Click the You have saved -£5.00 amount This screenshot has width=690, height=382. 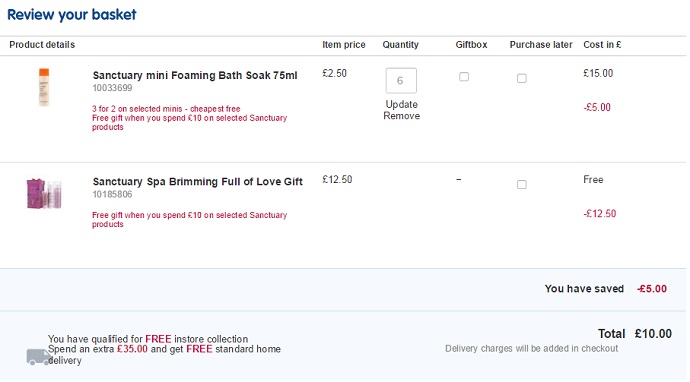tap(652, 289)
